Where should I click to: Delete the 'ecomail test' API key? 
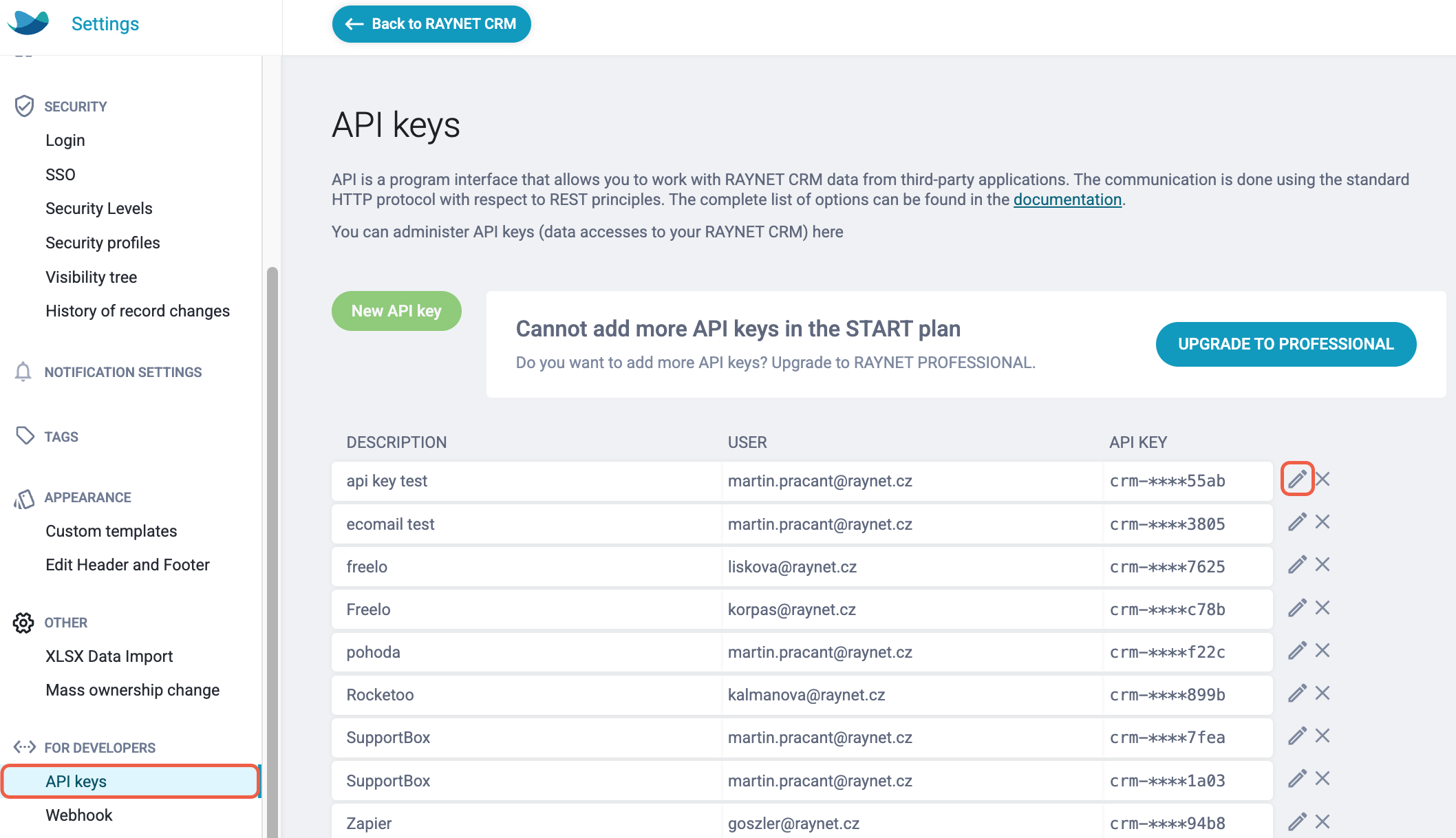[1323, 522]
